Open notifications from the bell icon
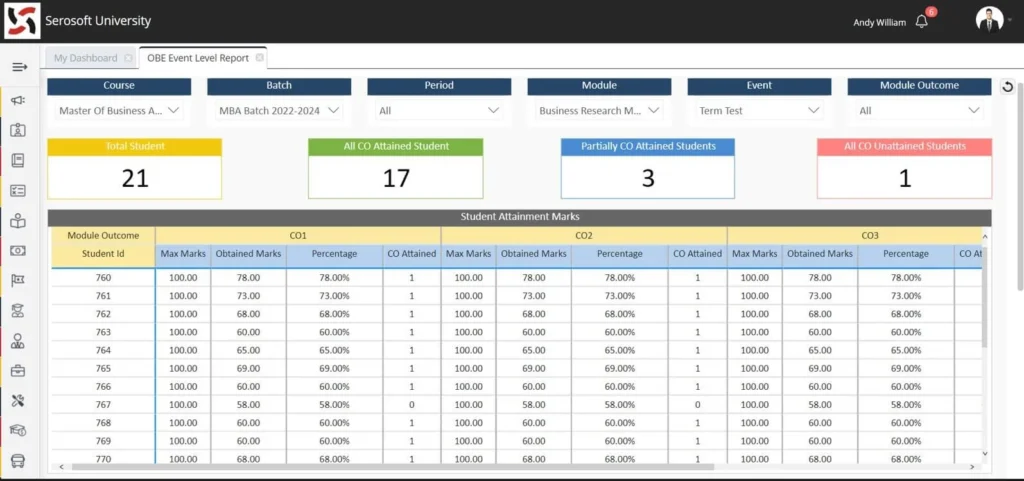Image resolution: width=1024 pixels, height=481 pixels. pos(922,21)
